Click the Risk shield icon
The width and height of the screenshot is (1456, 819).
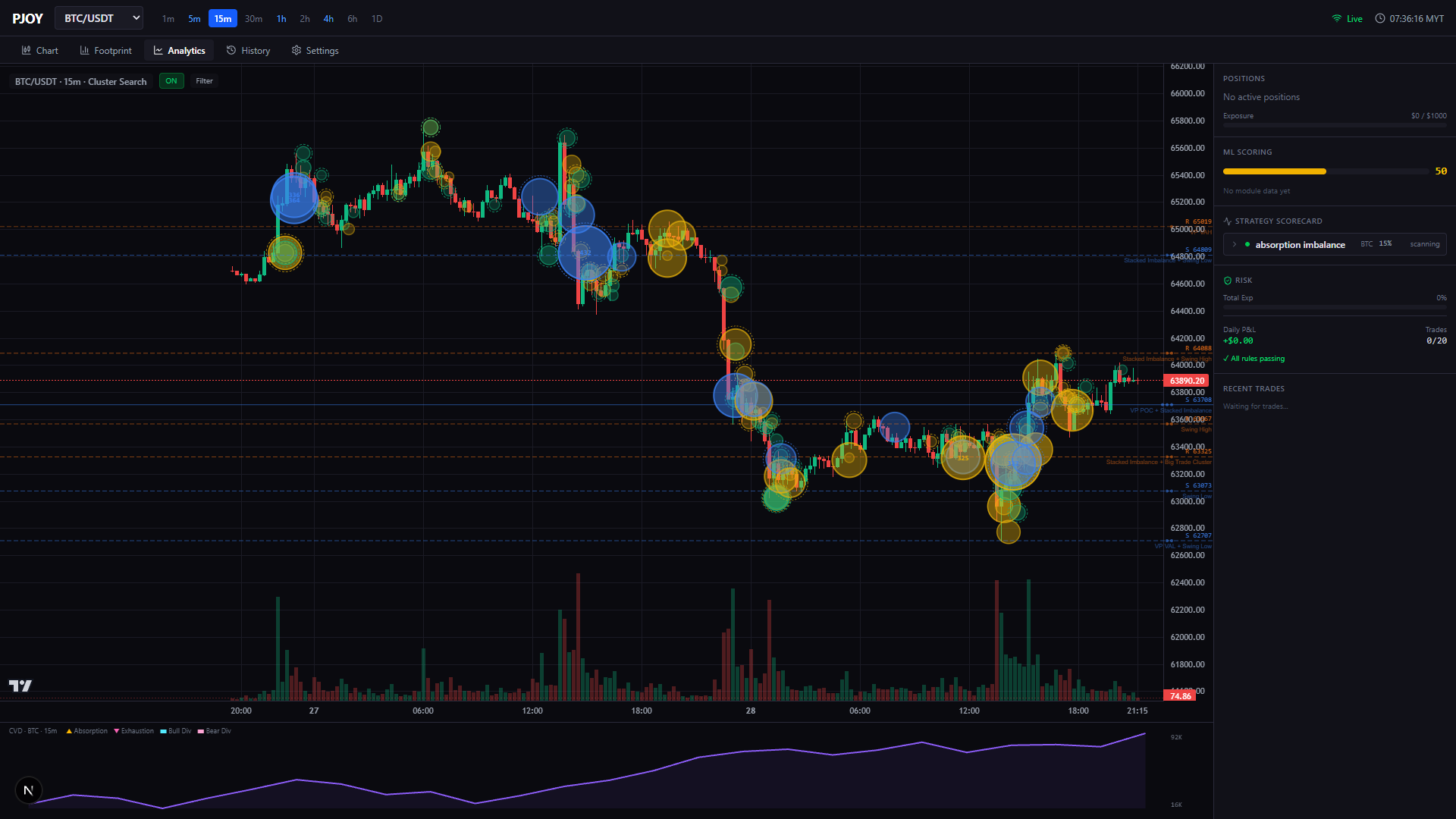coord(1228,281)
